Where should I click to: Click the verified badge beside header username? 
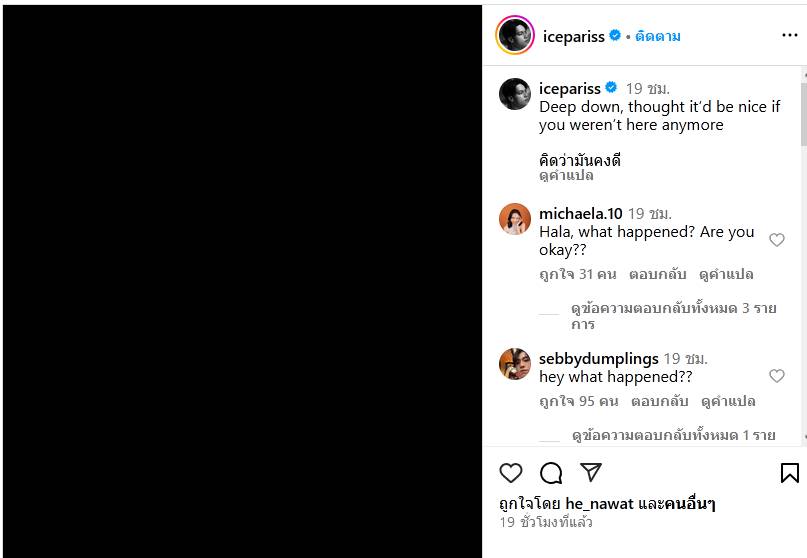click(615, 36)
